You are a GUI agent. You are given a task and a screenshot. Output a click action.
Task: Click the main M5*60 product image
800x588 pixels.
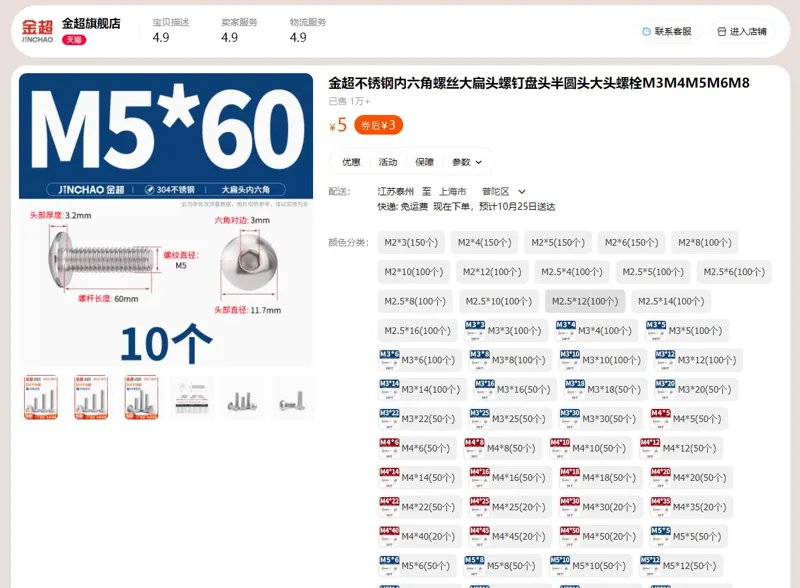[166, 219]
